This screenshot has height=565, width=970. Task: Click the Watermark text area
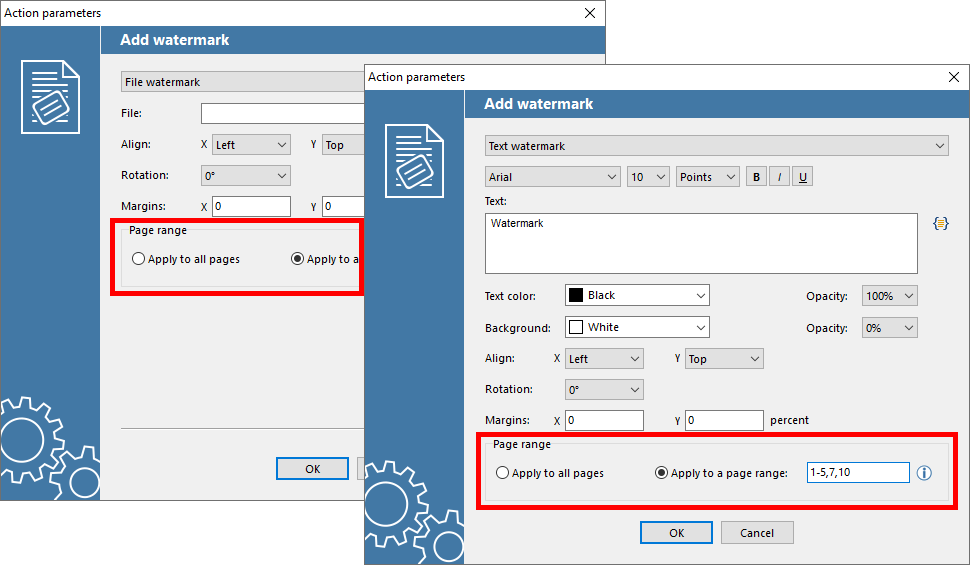click(701, 244)
